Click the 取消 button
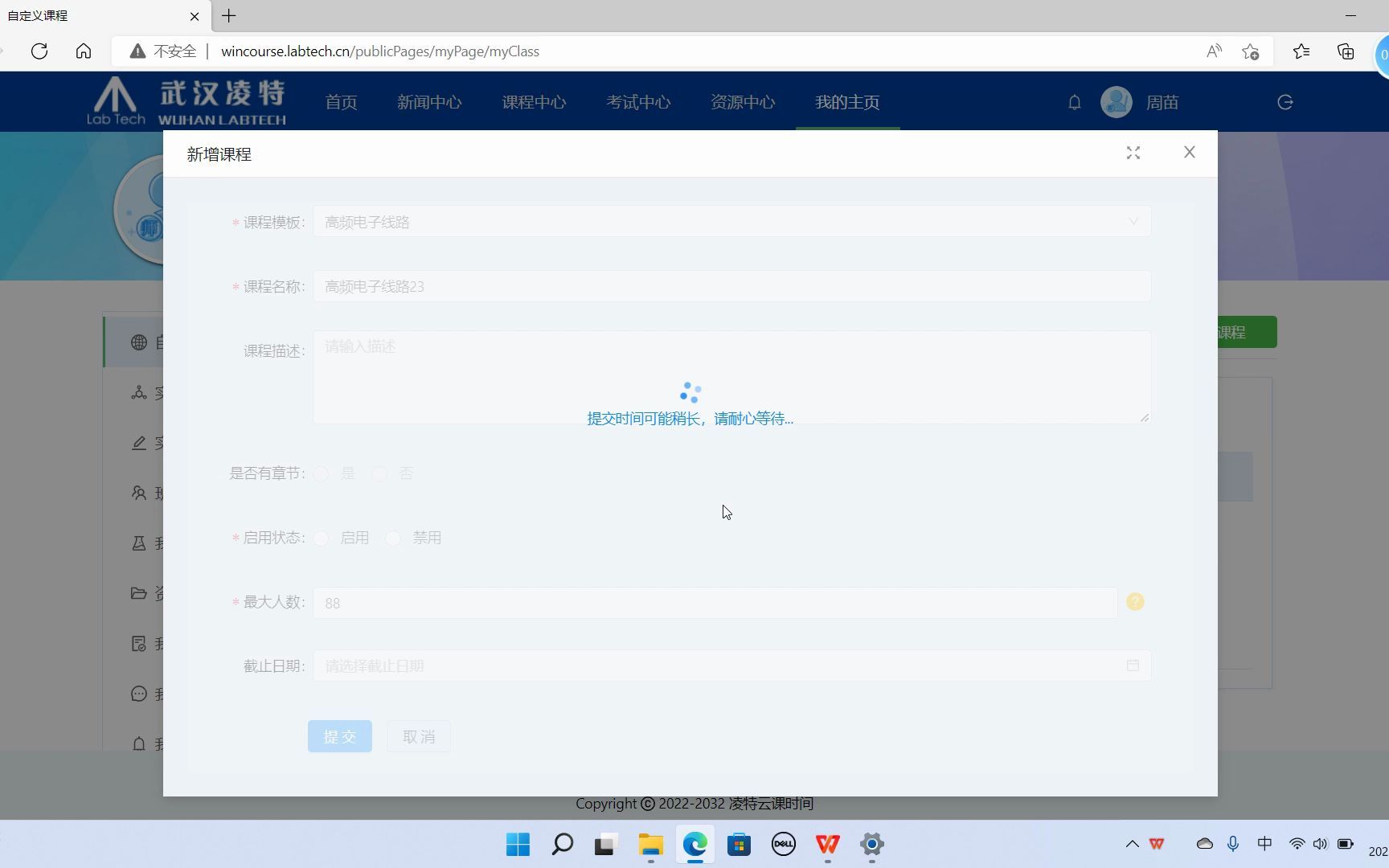 (x=419, y=736)
